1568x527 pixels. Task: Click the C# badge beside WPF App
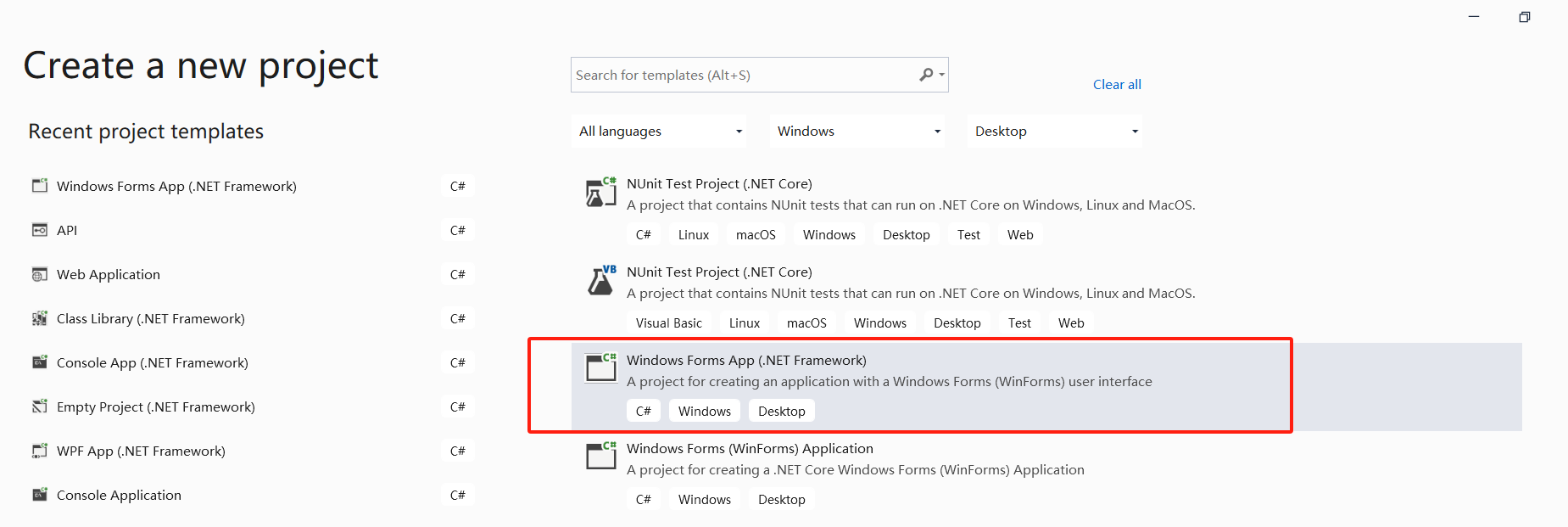pos(458,451)
